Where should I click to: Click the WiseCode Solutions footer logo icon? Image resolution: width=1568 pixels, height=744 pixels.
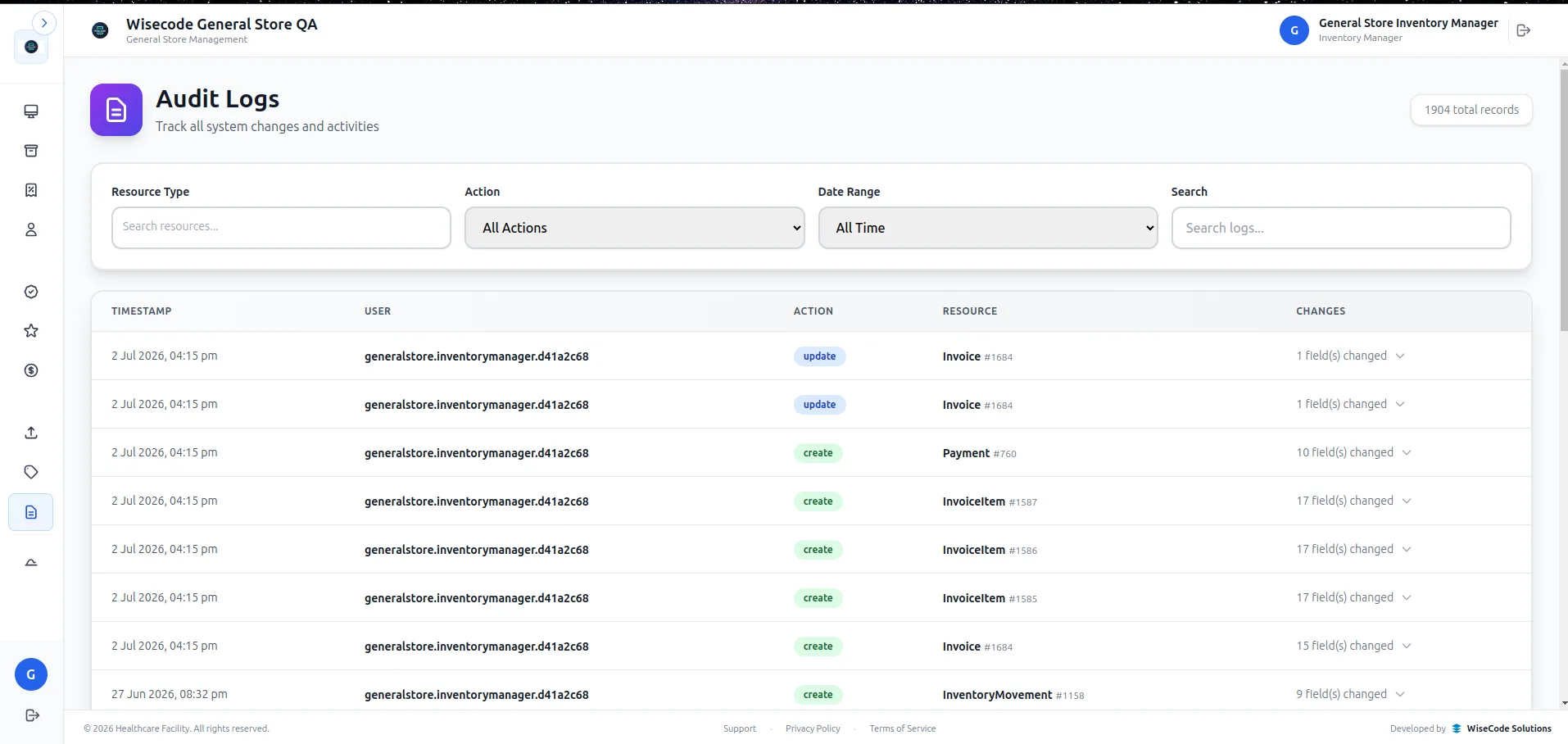click(1457, 728)
